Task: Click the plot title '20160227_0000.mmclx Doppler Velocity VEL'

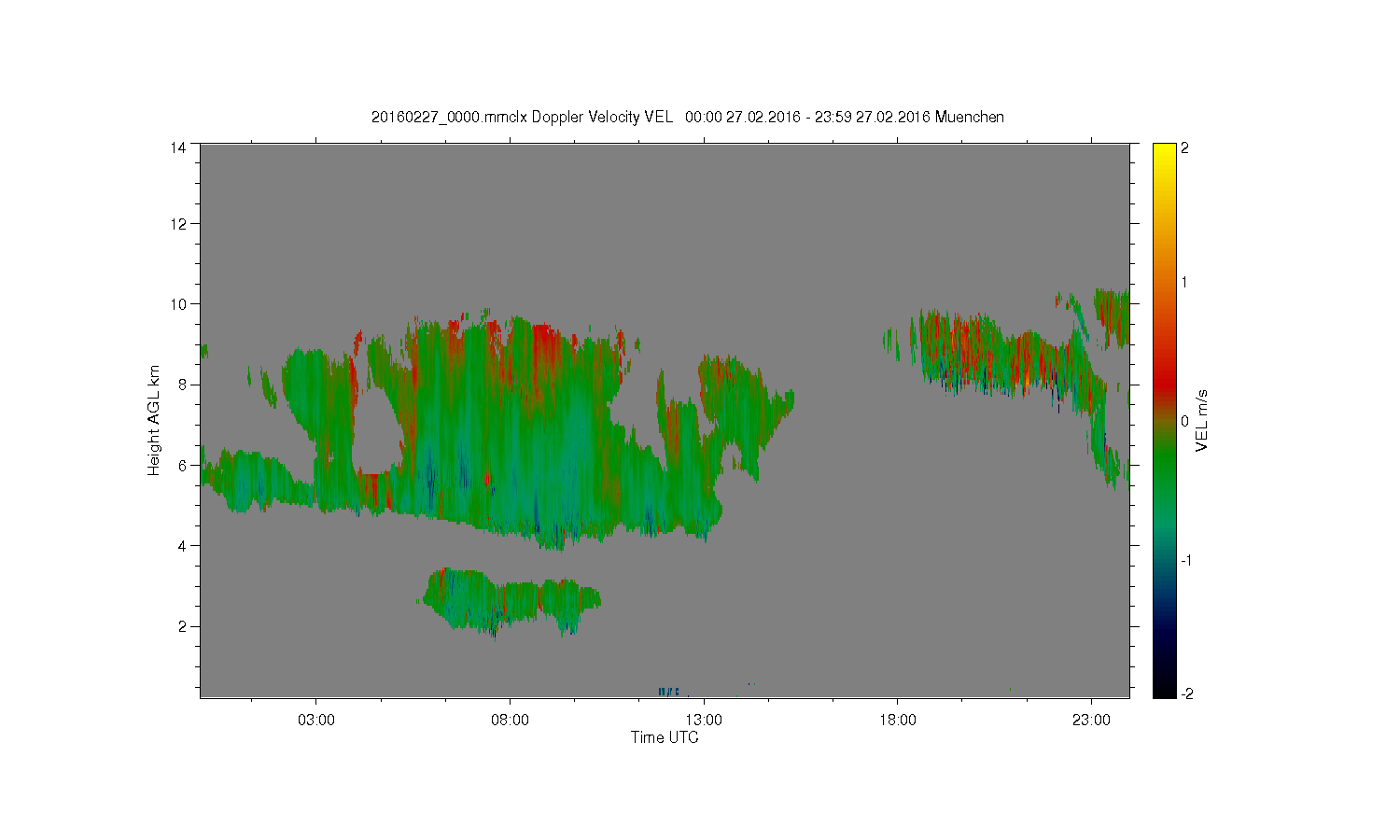Action: pyautogui.click(x=522, y=117)
